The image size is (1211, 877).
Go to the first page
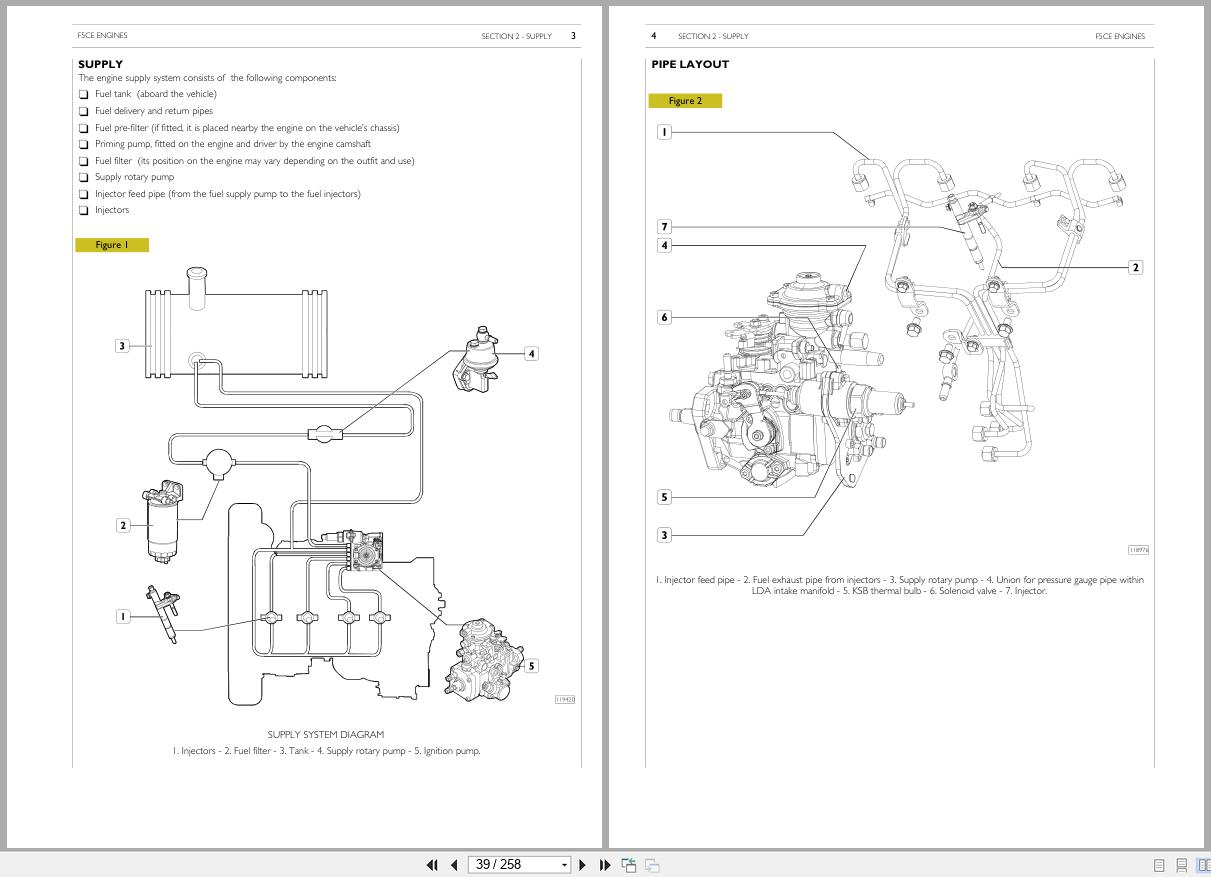pyautogui.click(x=432, y=865)
